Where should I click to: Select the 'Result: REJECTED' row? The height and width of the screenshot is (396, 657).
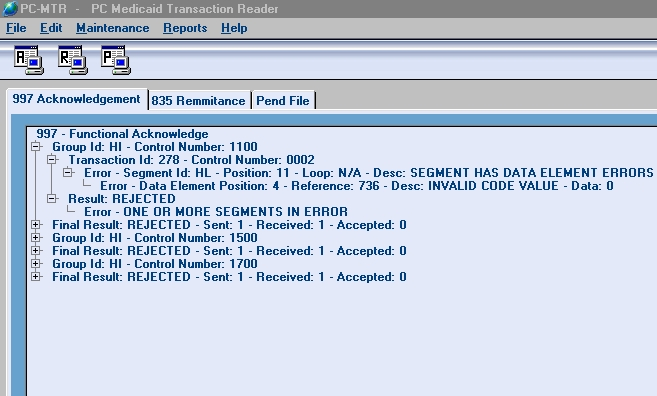pyautogui.click(x=122, y=199)
